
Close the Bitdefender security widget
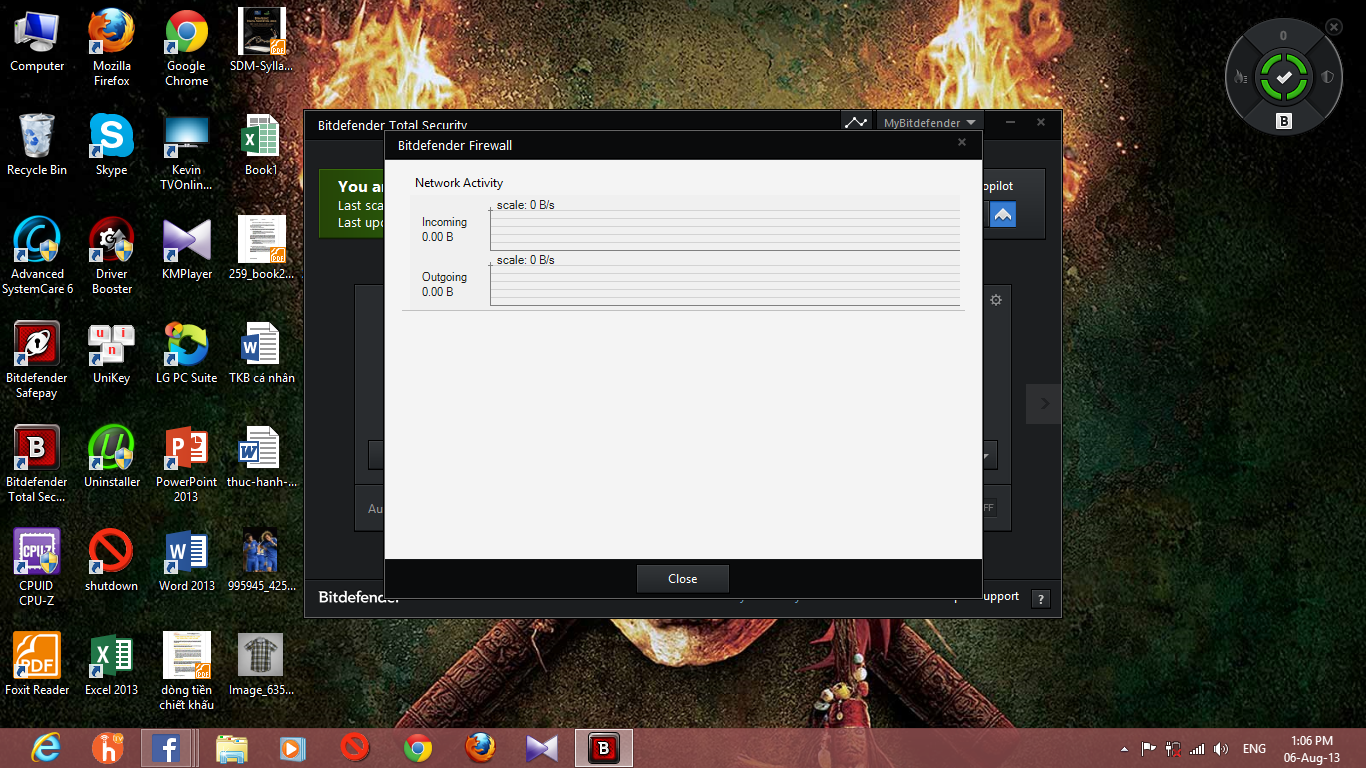click(x=1334, y=27)
